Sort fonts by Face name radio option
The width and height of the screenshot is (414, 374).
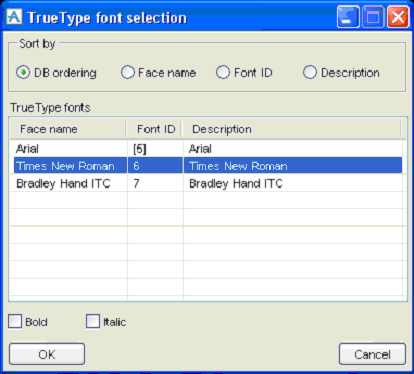[x=128, y=72]
